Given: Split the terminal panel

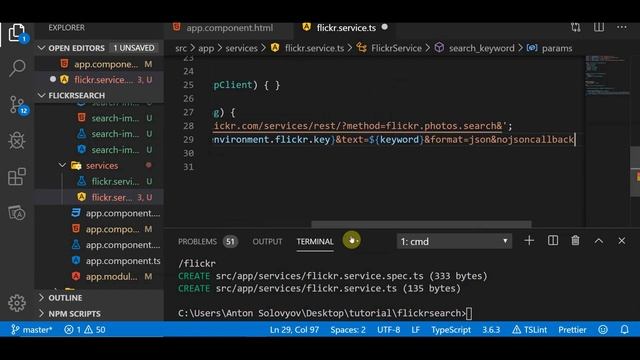Looking at the screenshot, I should pyautogui.click(x=553, y=241).
